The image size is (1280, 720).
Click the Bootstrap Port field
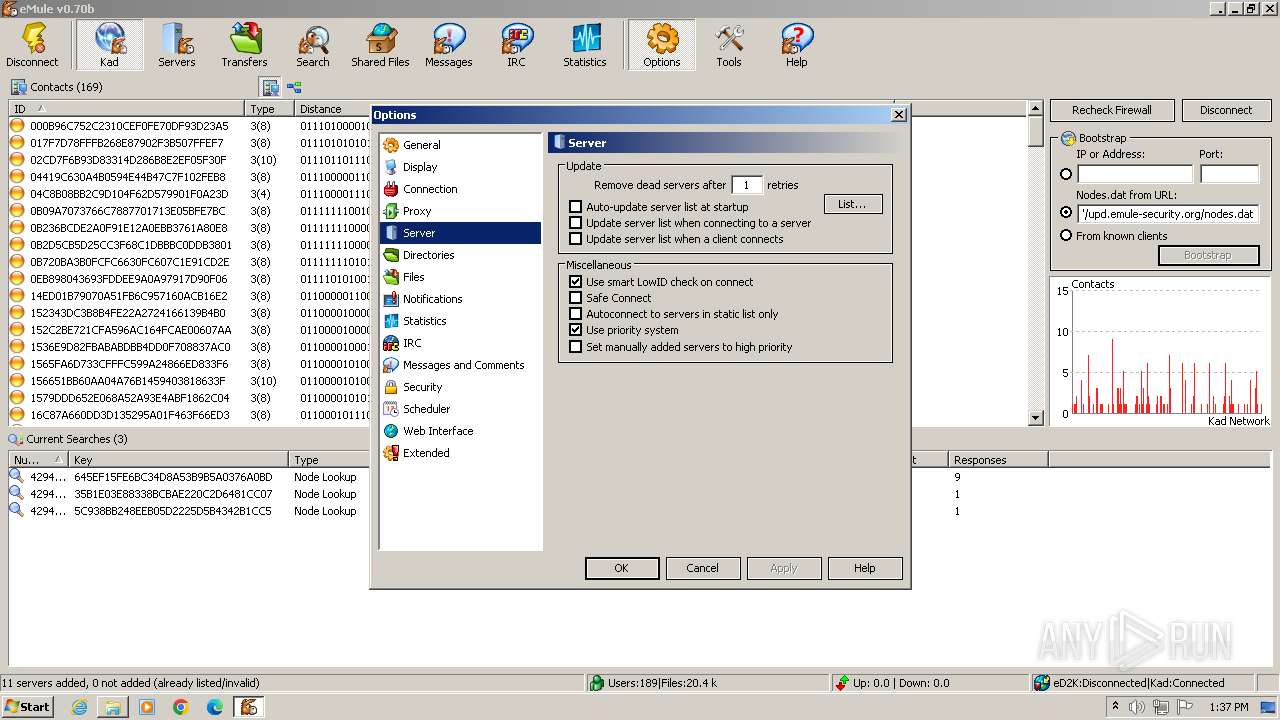click(1229, 174)
